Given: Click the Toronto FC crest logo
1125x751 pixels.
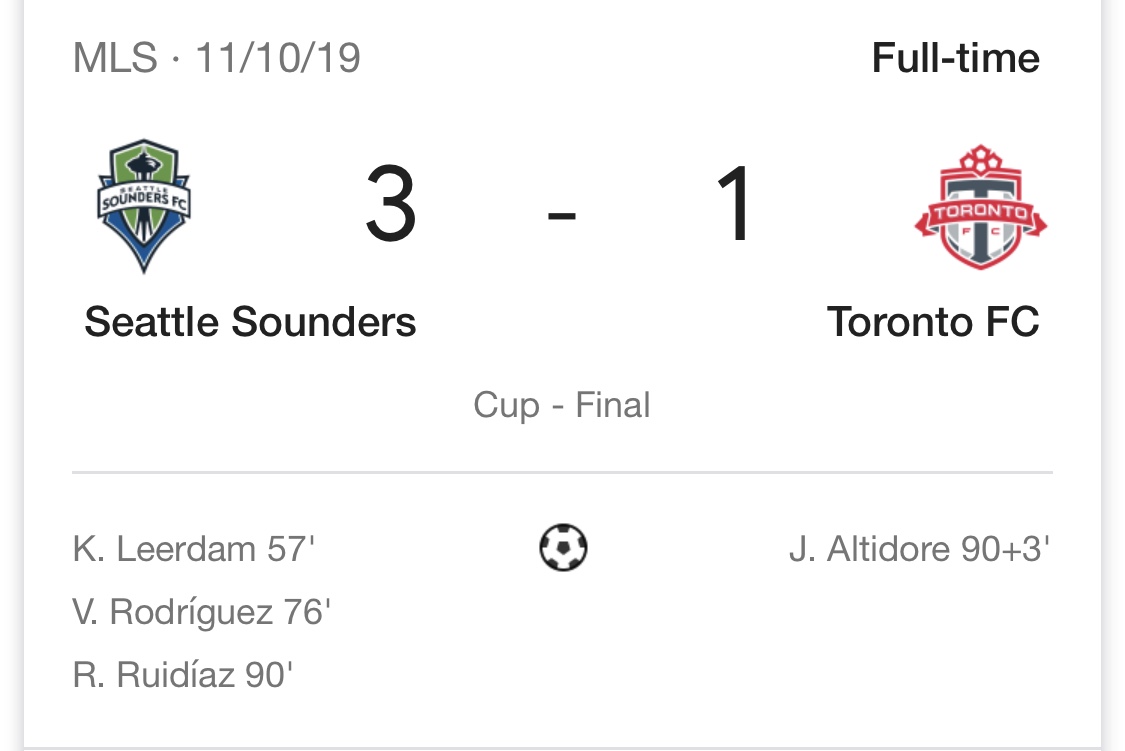Looking at the screenshot, I should (980, 207).
